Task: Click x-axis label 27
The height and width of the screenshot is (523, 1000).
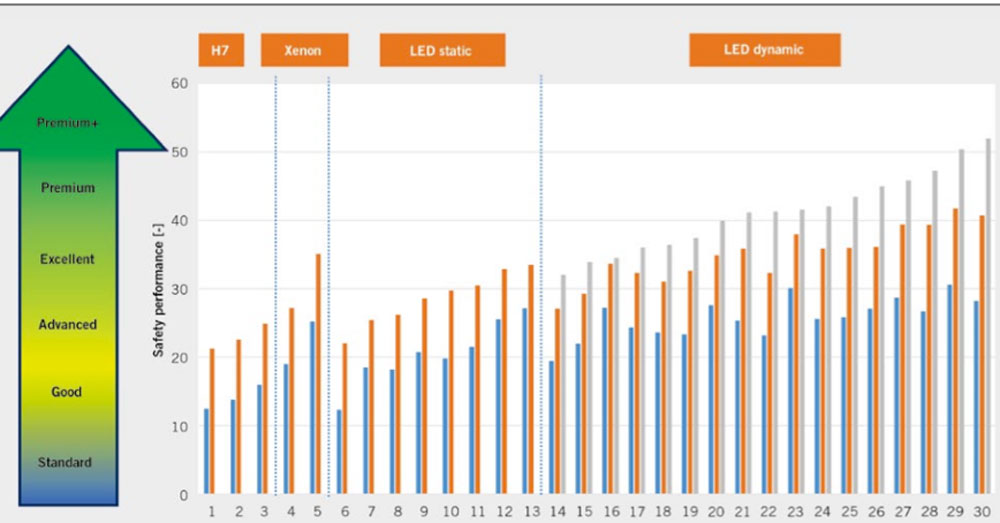Action: click(x=902, y=512)
